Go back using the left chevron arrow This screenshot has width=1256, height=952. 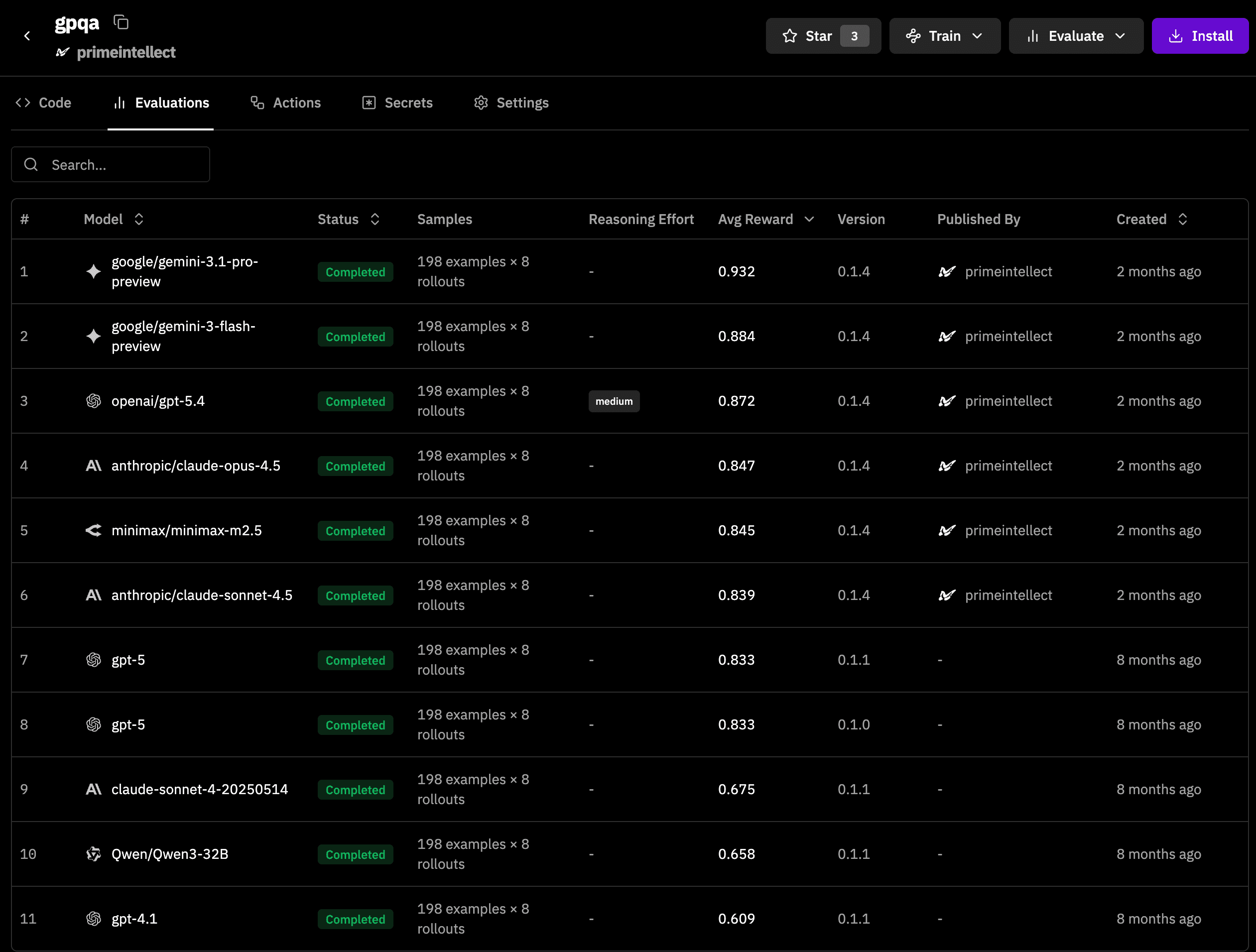tap(27, 36)
